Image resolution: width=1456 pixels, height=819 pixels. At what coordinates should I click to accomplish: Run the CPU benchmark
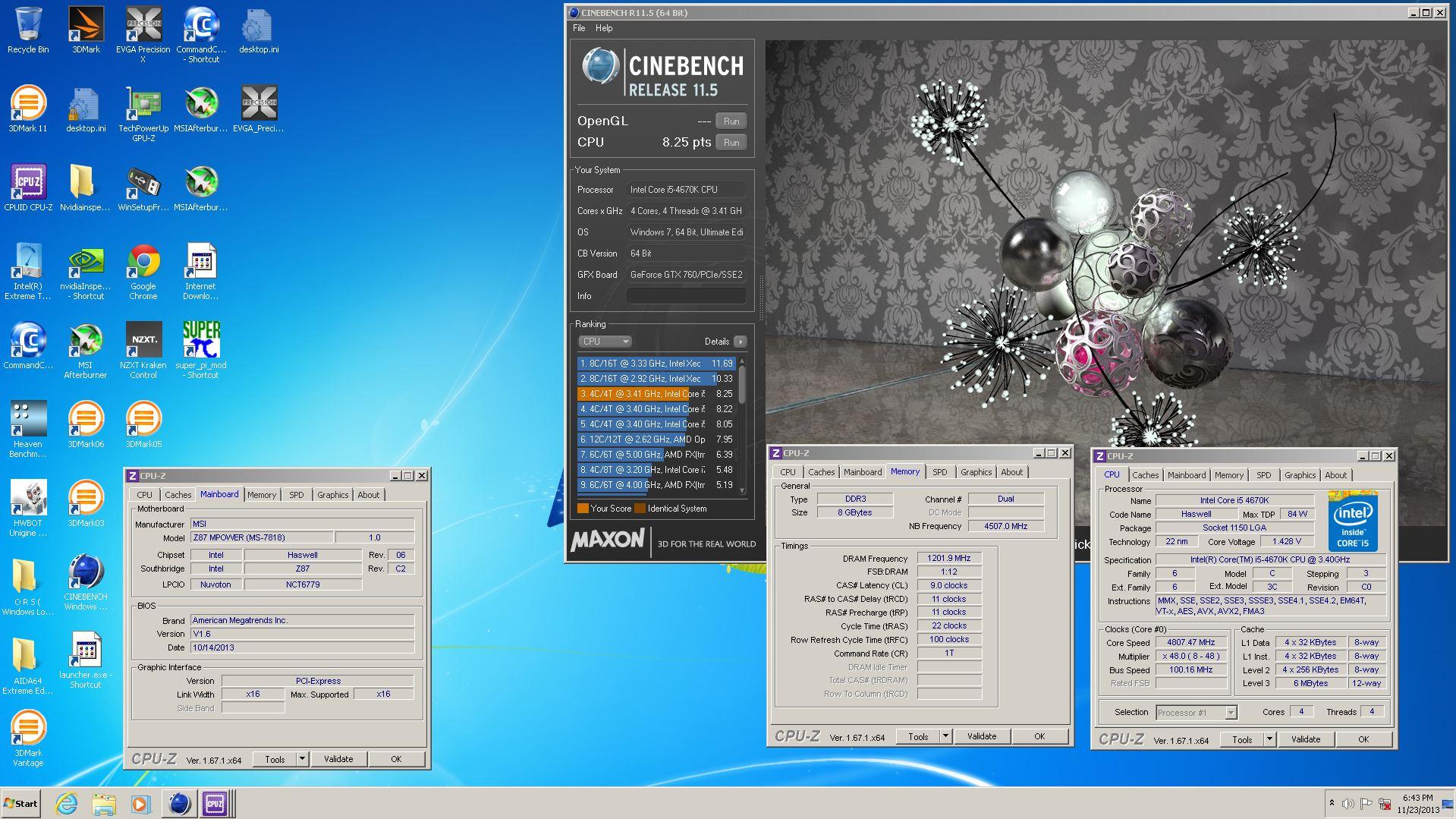[731, 143]
